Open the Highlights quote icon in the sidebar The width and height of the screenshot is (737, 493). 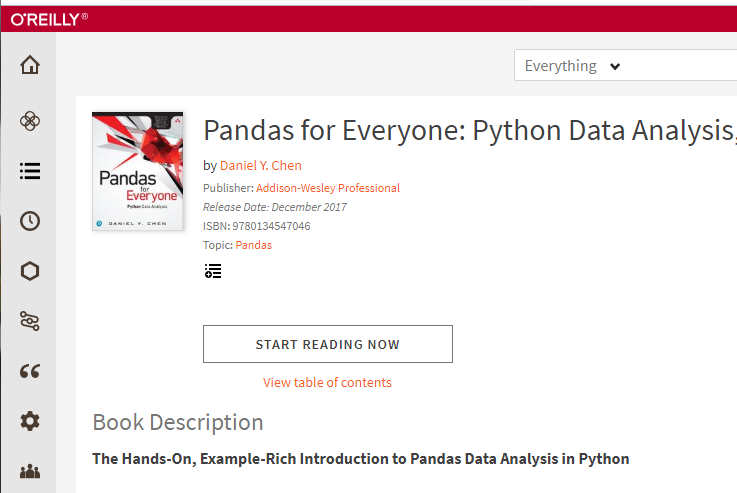[30, 371]
